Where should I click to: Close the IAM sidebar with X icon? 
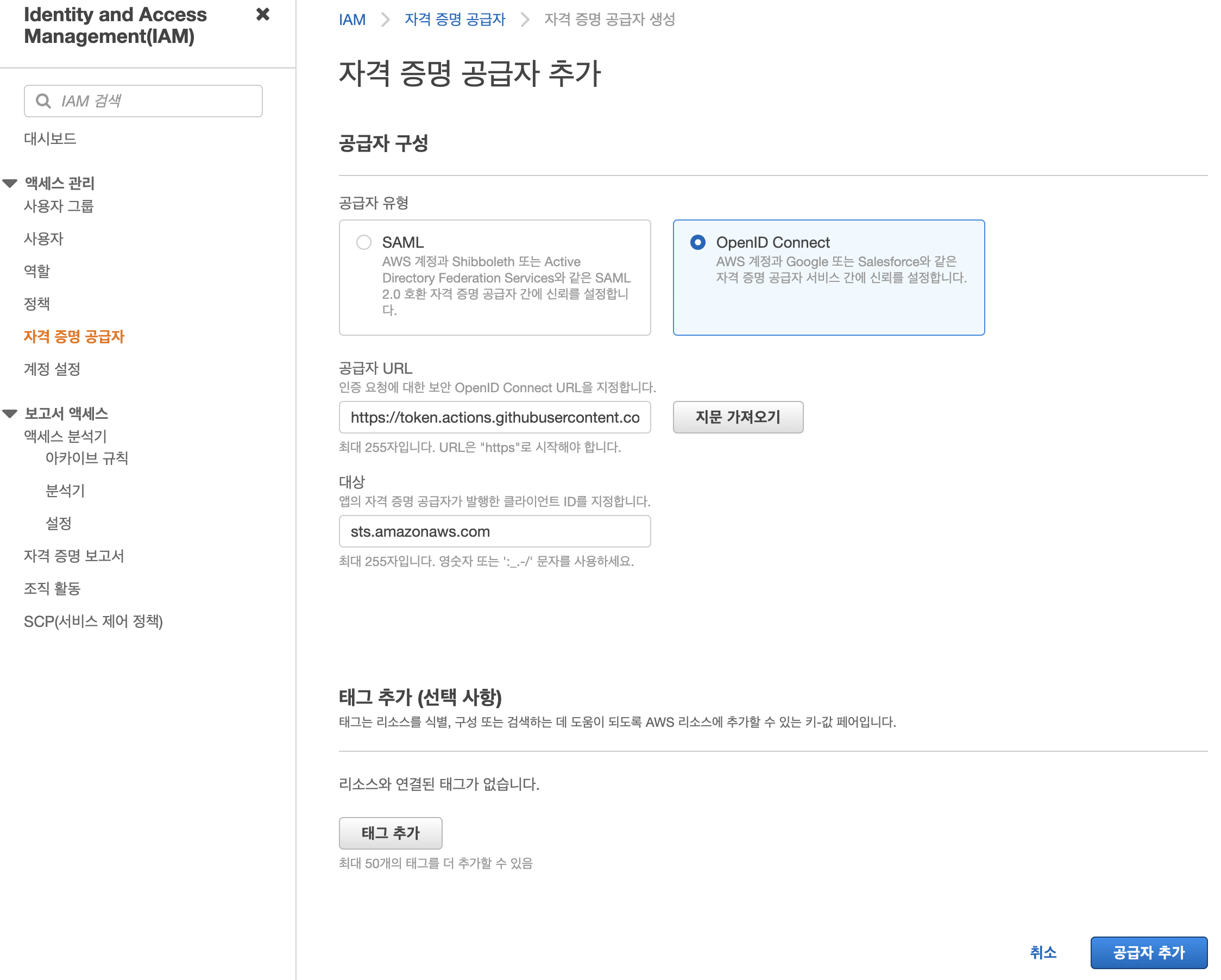[x=262, y=15]
